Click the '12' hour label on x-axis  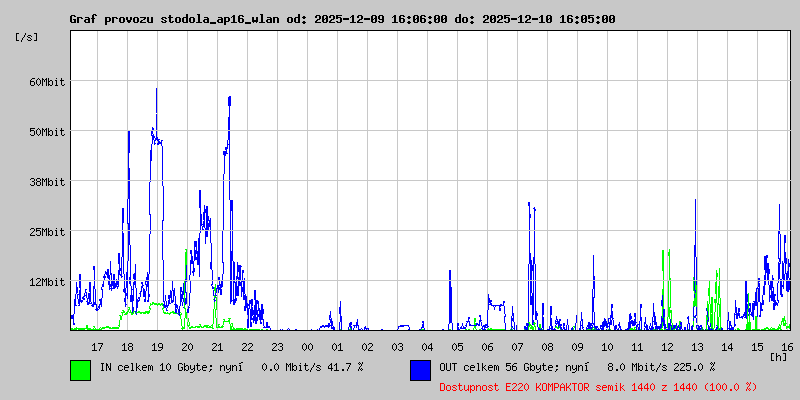tap(667, 347)
